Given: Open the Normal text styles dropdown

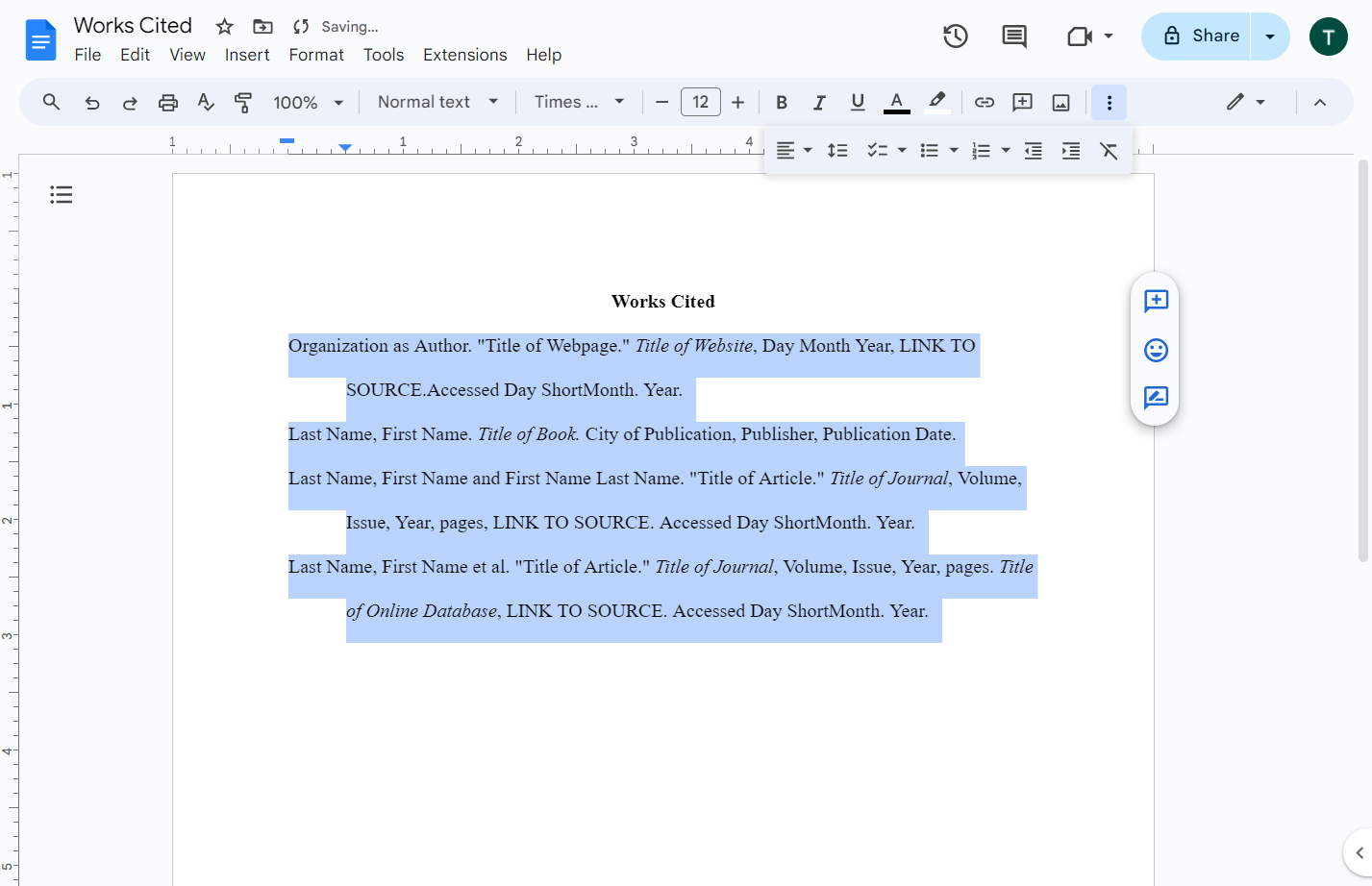Looking at the screenshot, I should coord(438,102).
